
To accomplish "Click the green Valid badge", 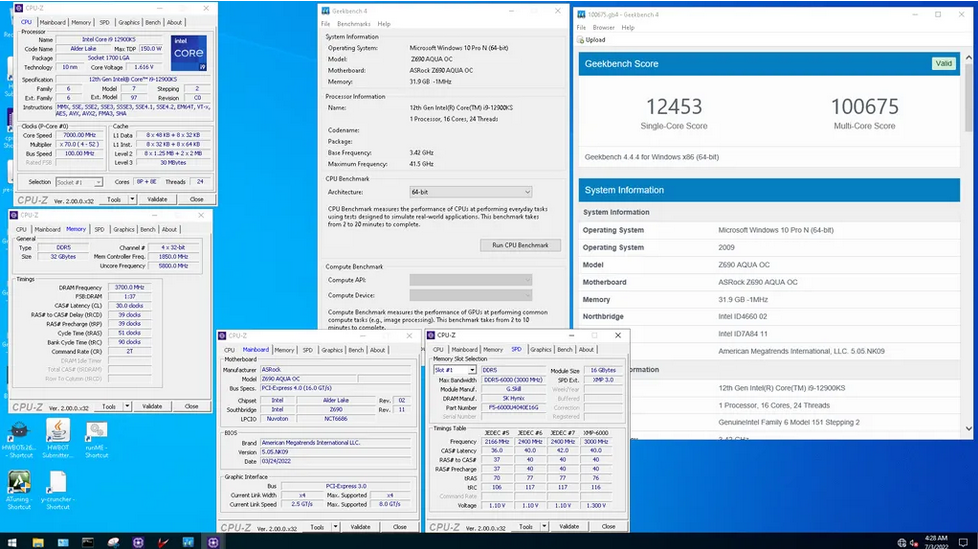I will click(x=944, y=64).
